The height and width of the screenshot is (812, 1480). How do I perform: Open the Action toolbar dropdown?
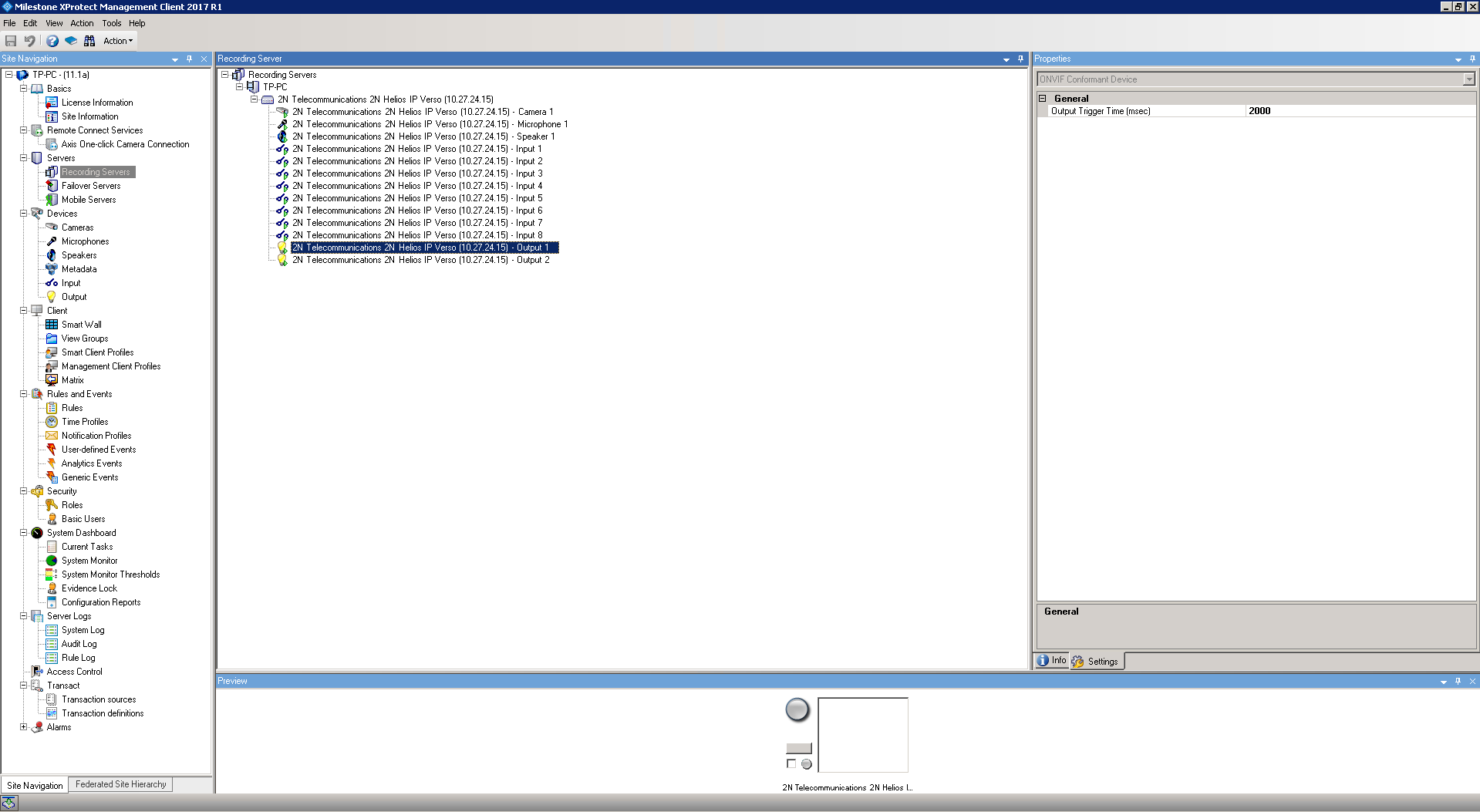[118, 41]
